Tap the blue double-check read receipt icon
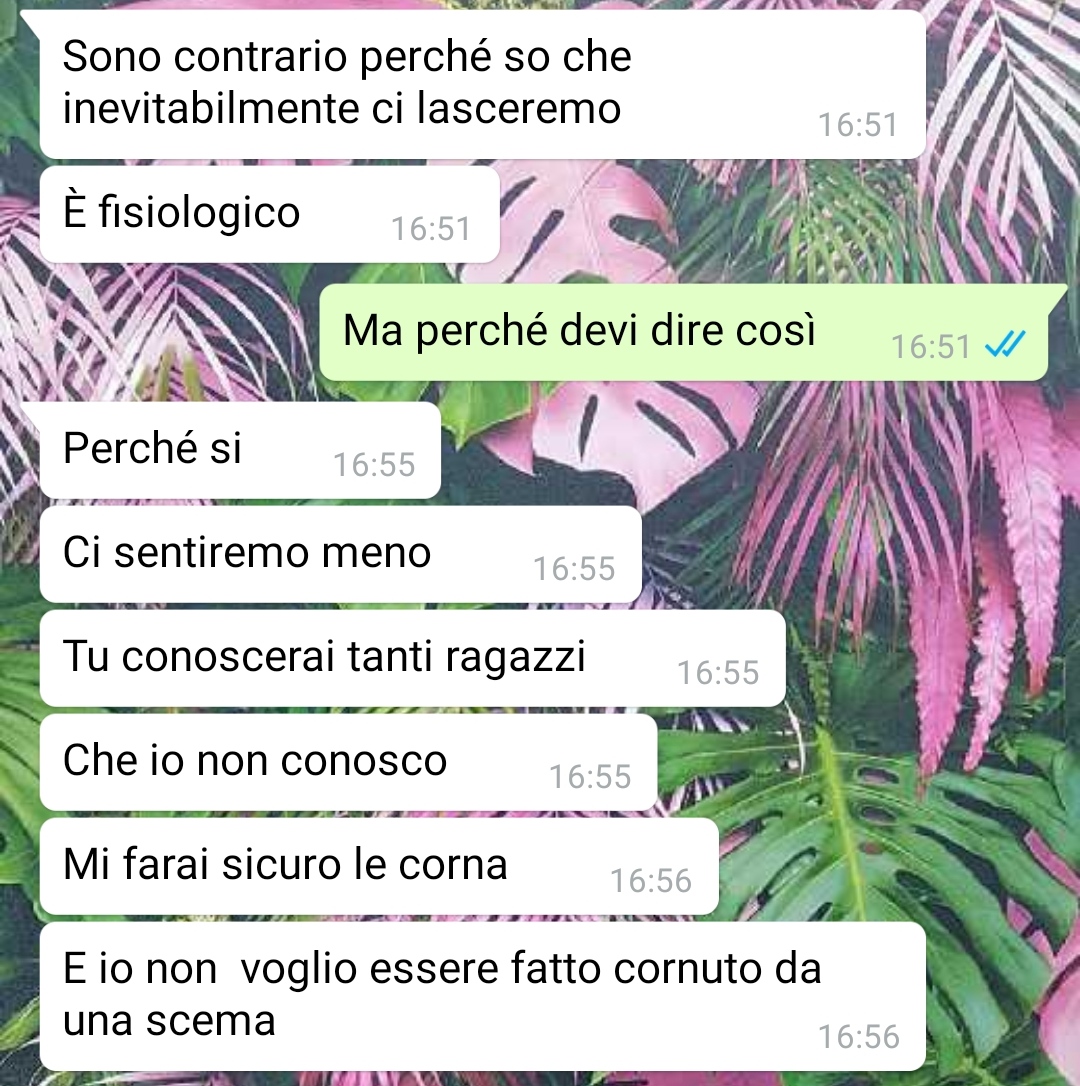The height and width of the screenshot is (1086, 1080). tap(1004, 343)
